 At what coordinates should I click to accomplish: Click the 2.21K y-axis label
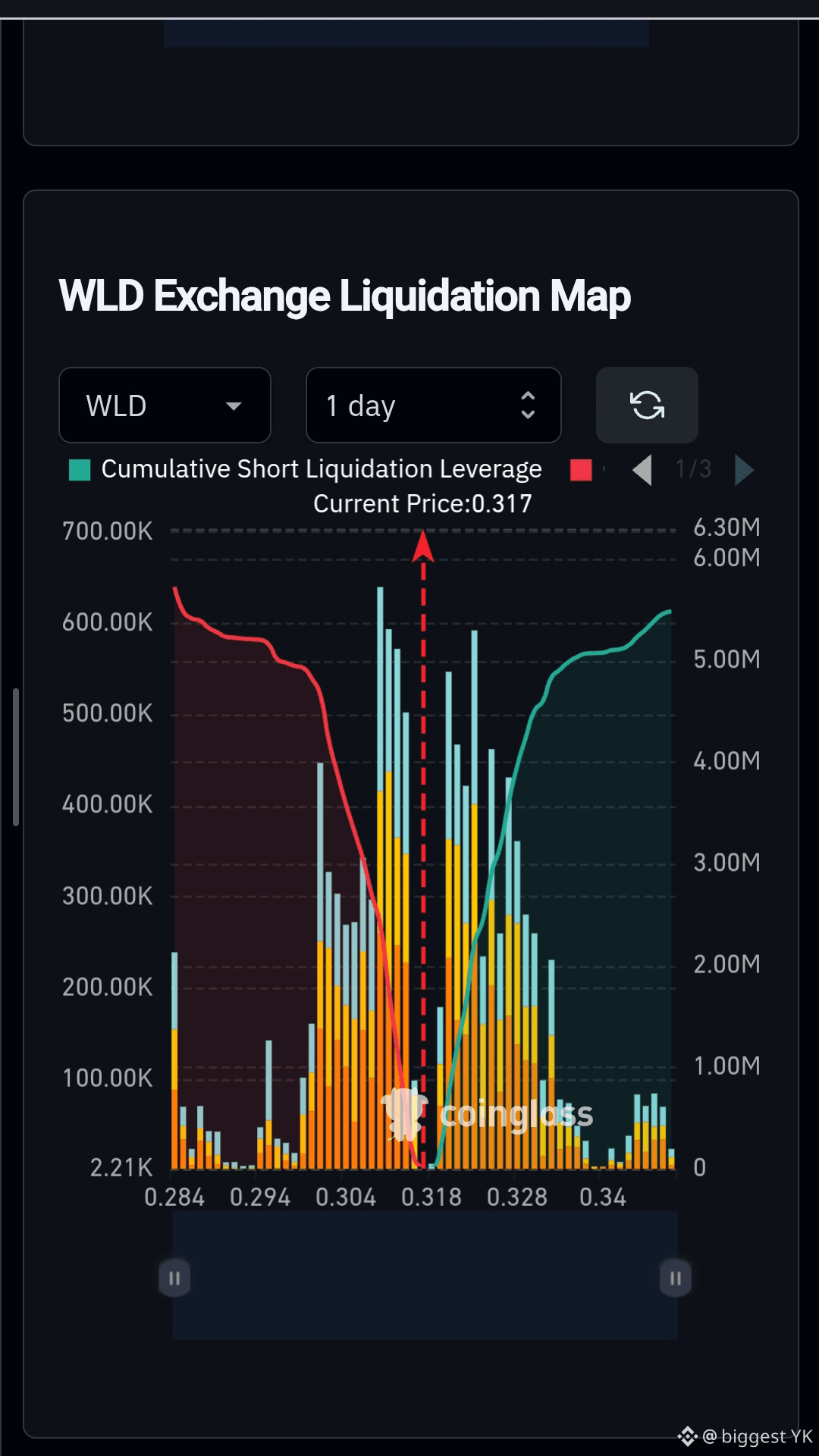(121, 1168)
